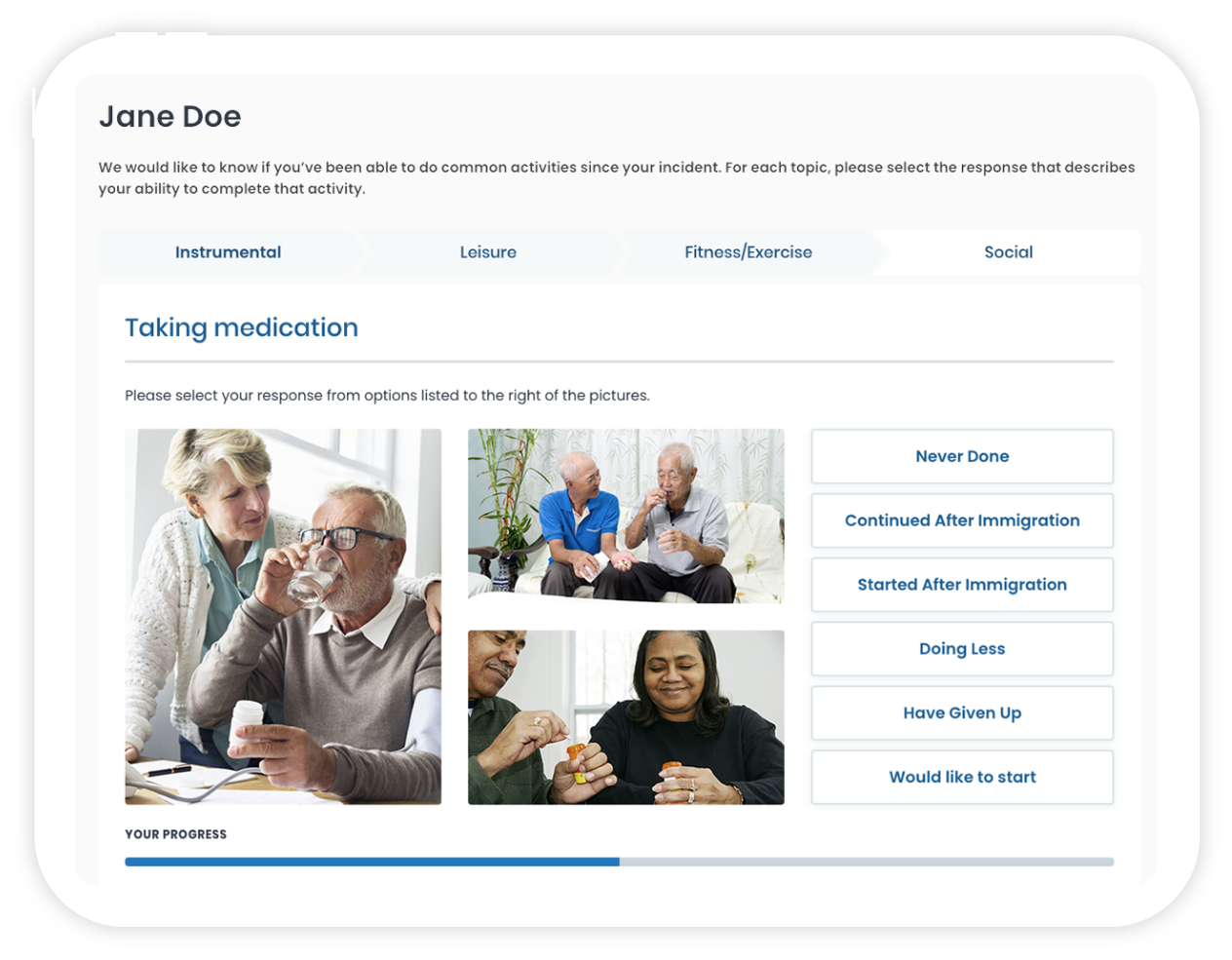1232x960 pixels.
Task: Go to the Social tab
Action: (1008, 252)
